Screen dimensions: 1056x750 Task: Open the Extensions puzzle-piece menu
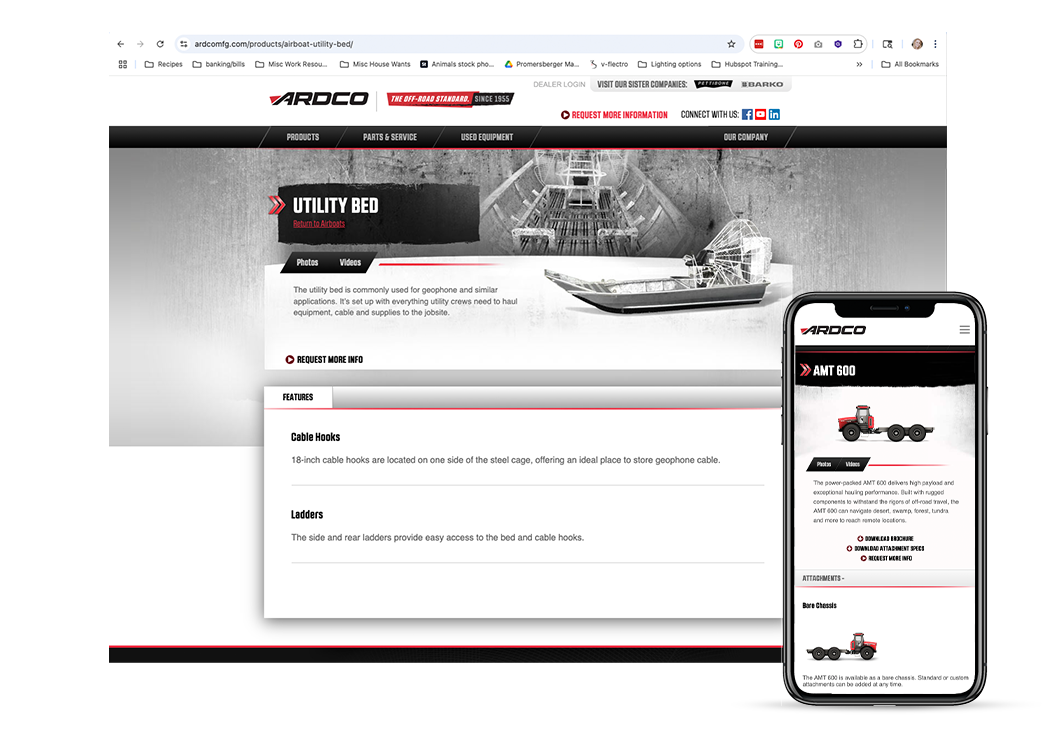[857, 44]
